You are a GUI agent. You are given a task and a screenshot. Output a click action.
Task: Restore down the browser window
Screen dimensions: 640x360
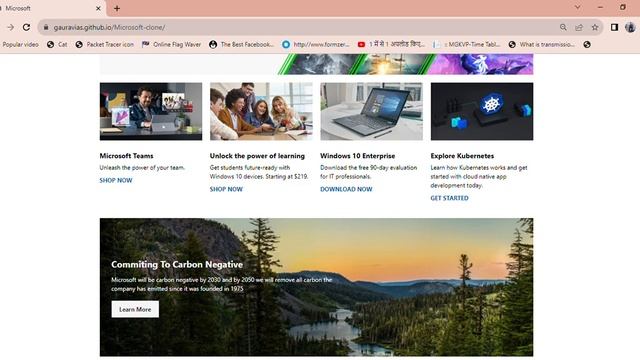click(623, 7)
